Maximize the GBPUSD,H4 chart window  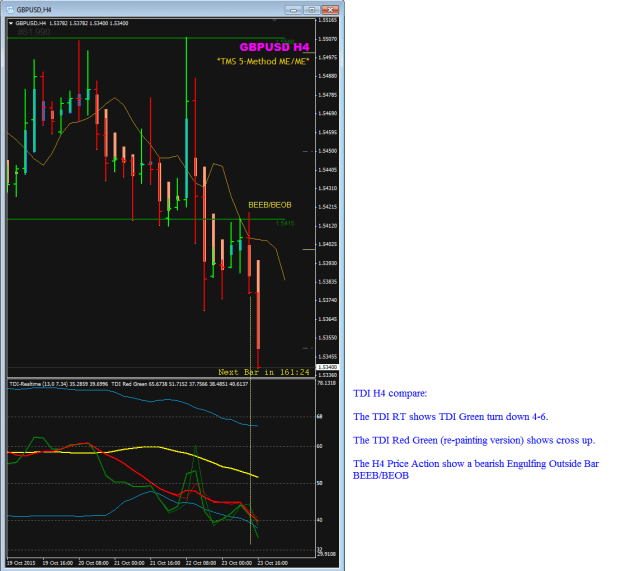(x=312, y=10)
